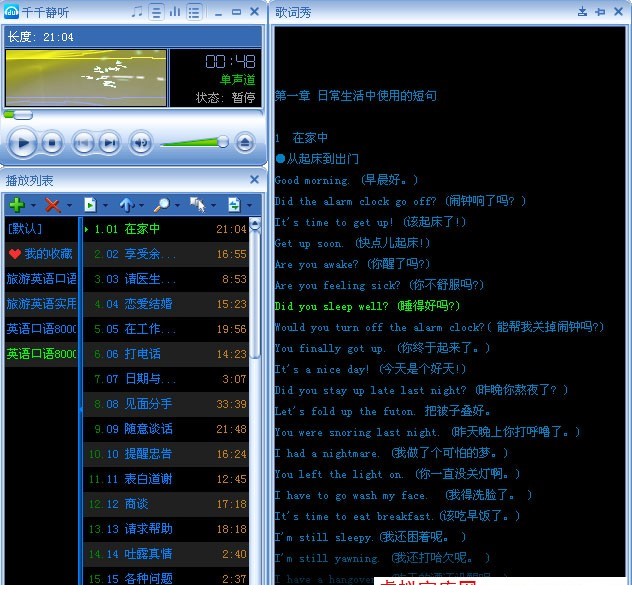Click the magnifier search icon

[x=162, y=205]
